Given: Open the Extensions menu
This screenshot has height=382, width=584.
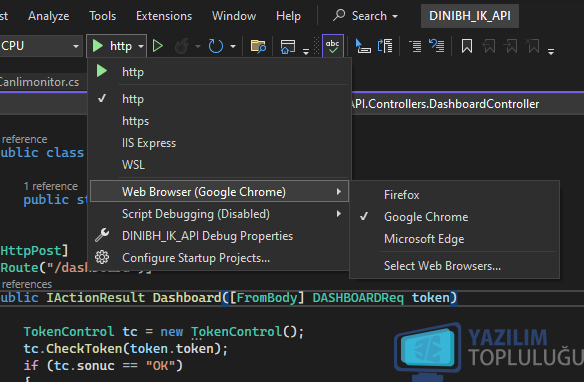Looking at the screenshot, I should (164, 16).
